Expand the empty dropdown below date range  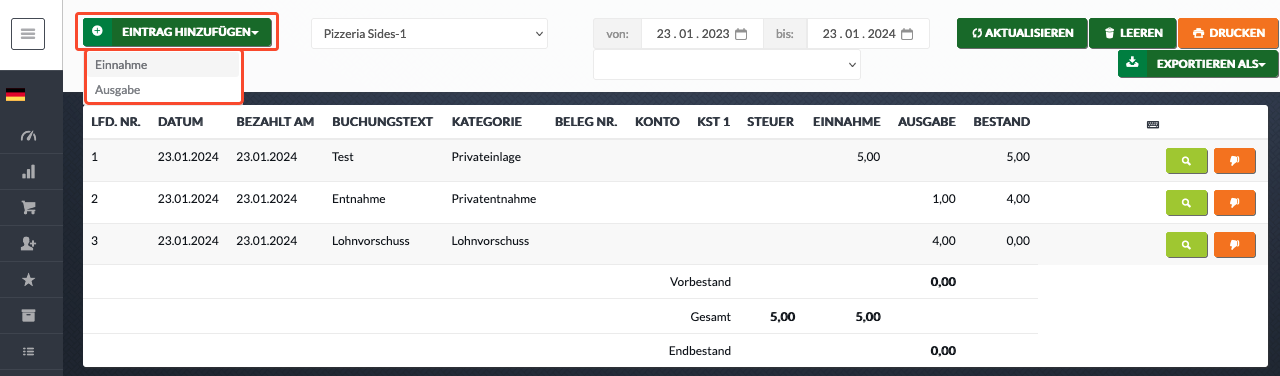point(727,64)
